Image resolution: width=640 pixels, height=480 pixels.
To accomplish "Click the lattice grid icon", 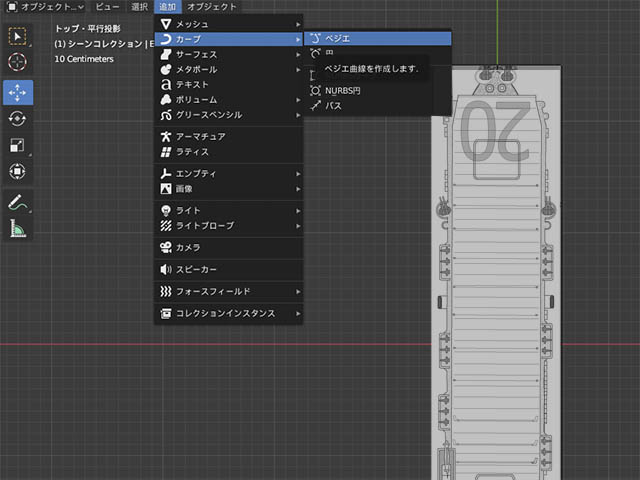I will click(166, 152).
